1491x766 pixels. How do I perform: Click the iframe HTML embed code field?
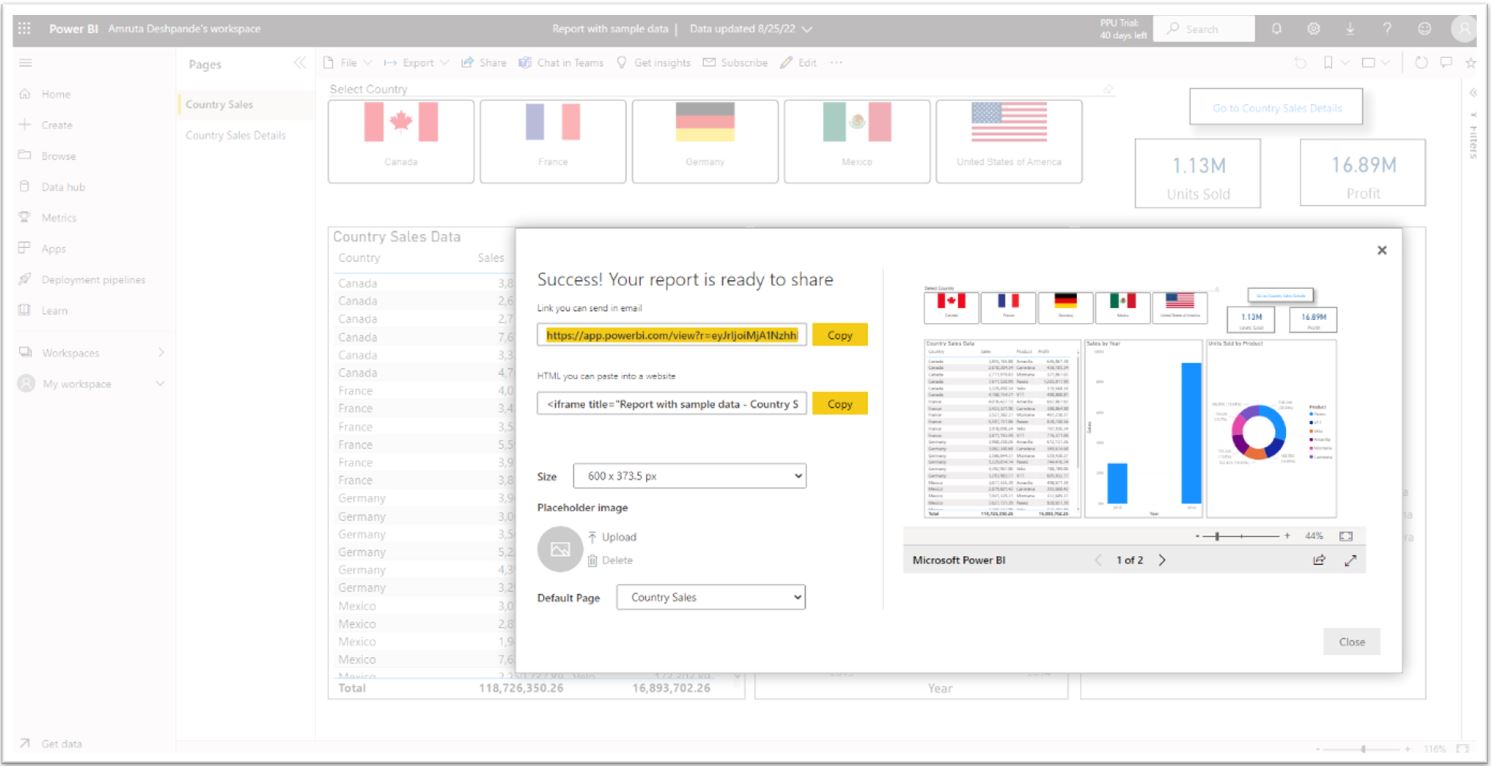(673, 403)
